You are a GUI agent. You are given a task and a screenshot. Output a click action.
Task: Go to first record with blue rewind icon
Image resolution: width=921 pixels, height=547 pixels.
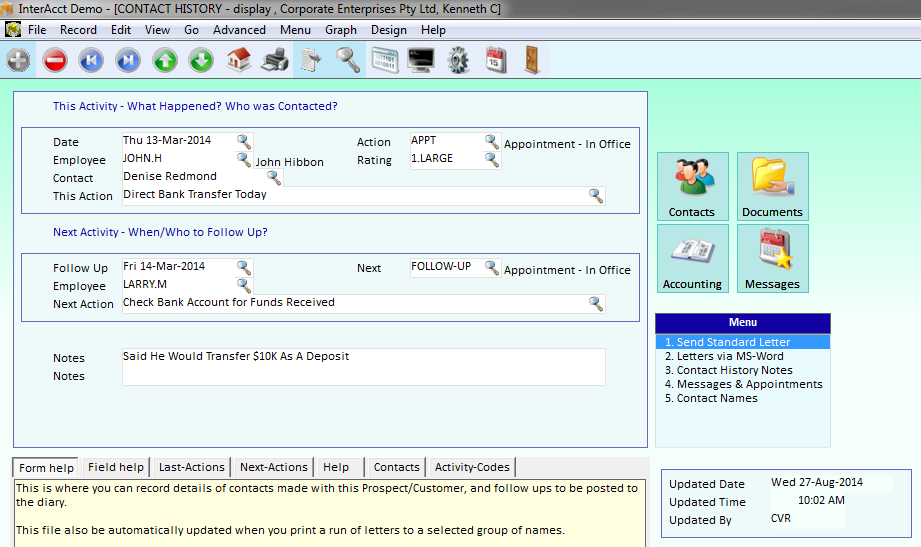(x=91, y=60)
